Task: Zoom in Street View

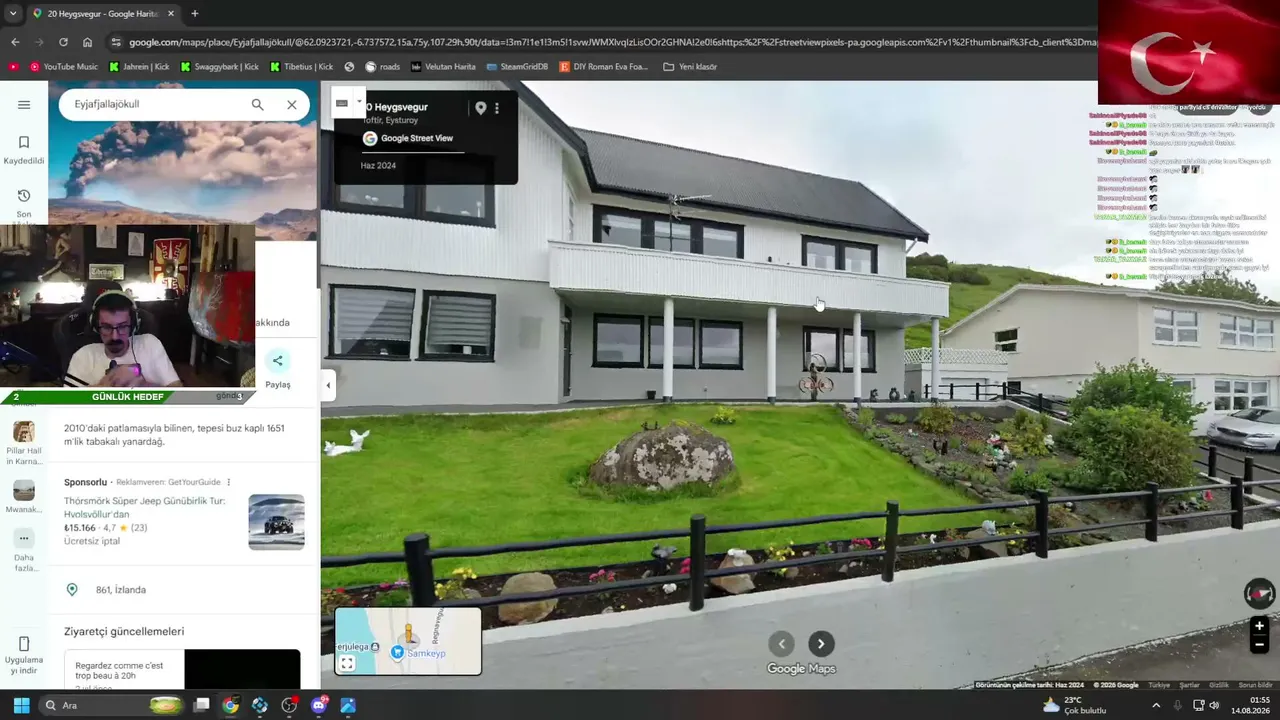Action: click(x=1260, y=626)
